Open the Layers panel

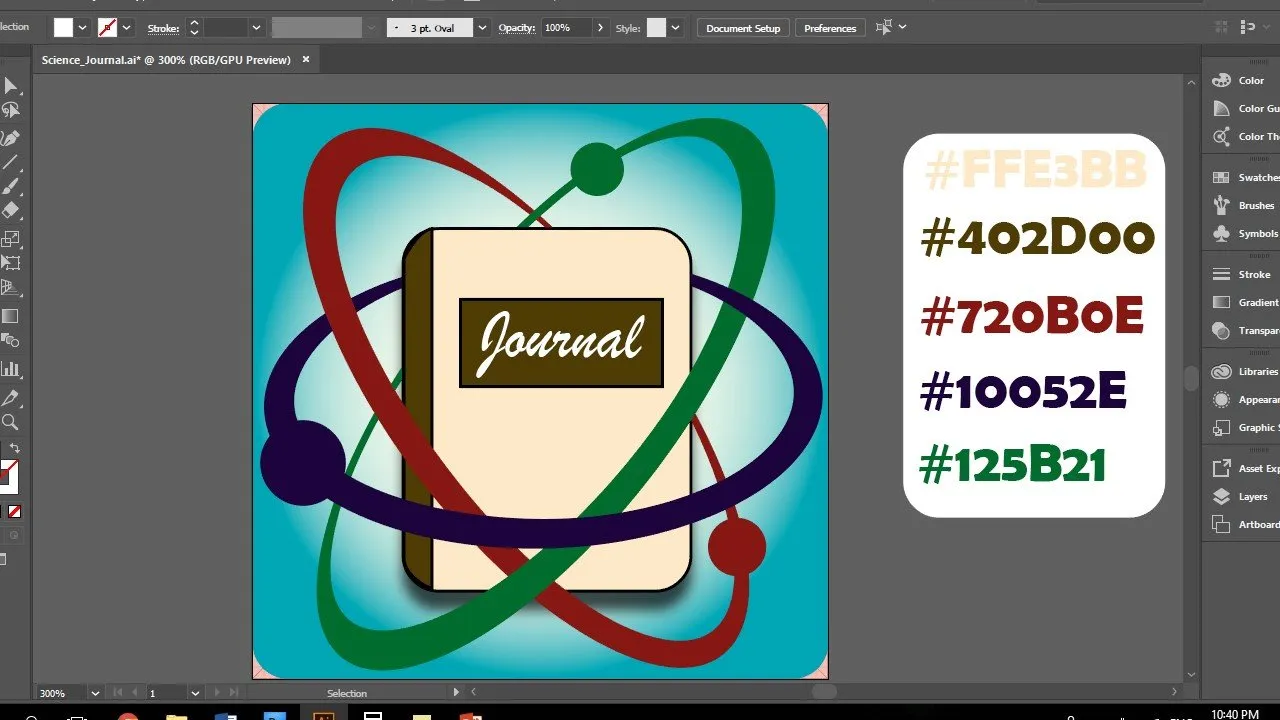pyautogui.click(x=1240, y=496)
